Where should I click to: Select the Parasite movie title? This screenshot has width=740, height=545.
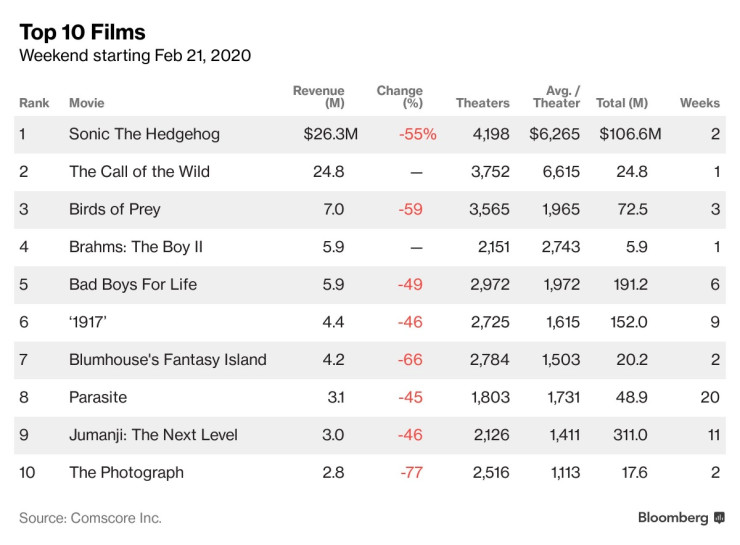click(98, 397)
